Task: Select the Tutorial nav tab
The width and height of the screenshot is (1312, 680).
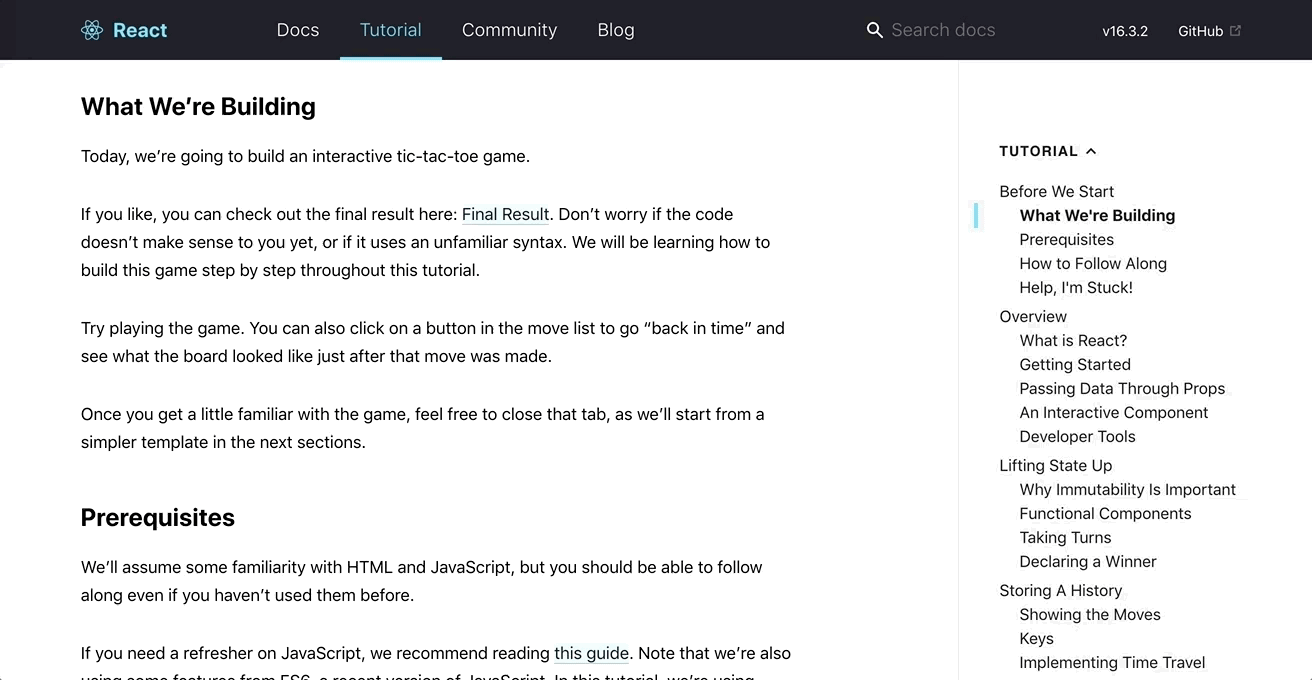Action: 391,30
